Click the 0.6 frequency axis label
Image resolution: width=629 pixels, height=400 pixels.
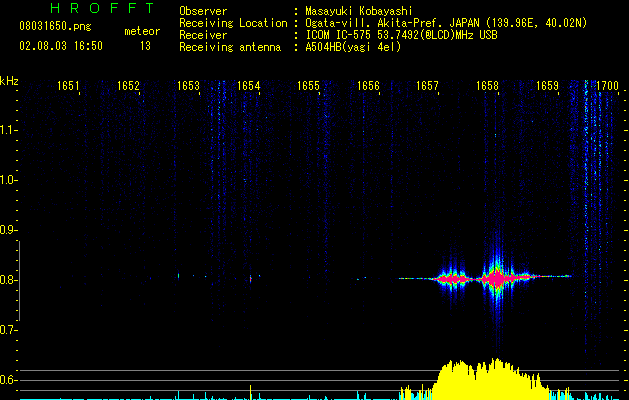coord(9,380)
